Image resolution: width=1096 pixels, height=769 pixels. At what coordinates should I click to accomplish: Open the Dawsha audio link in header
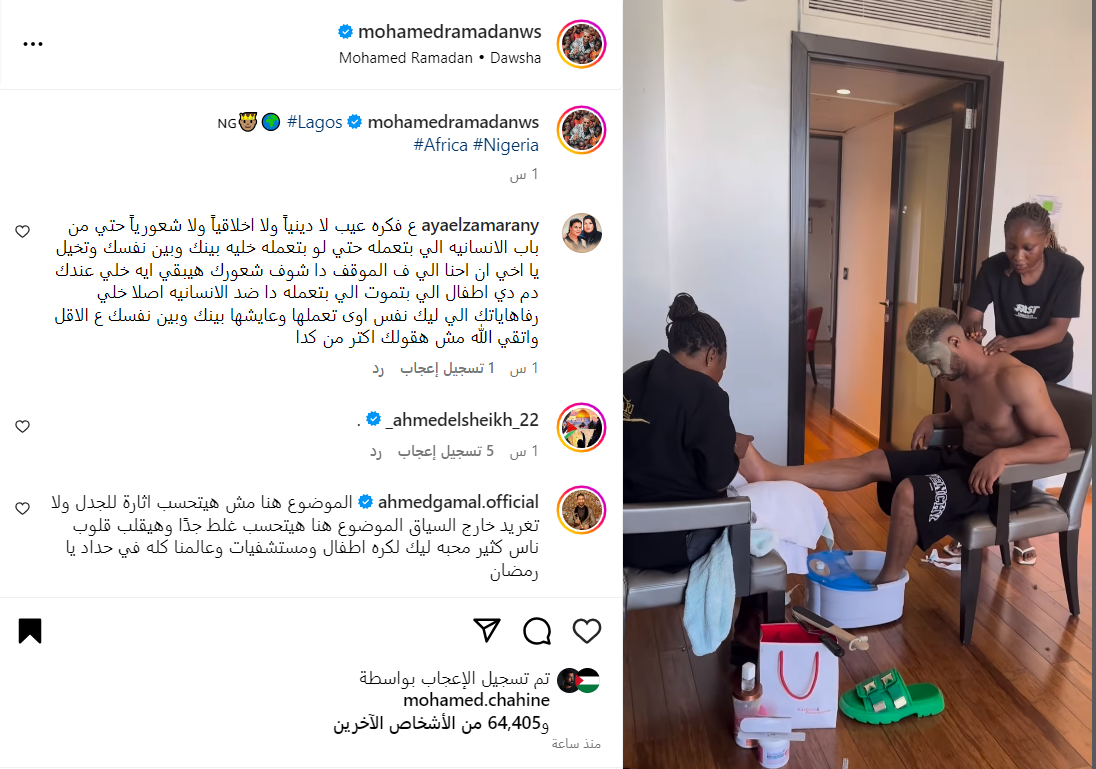[515, 58]
